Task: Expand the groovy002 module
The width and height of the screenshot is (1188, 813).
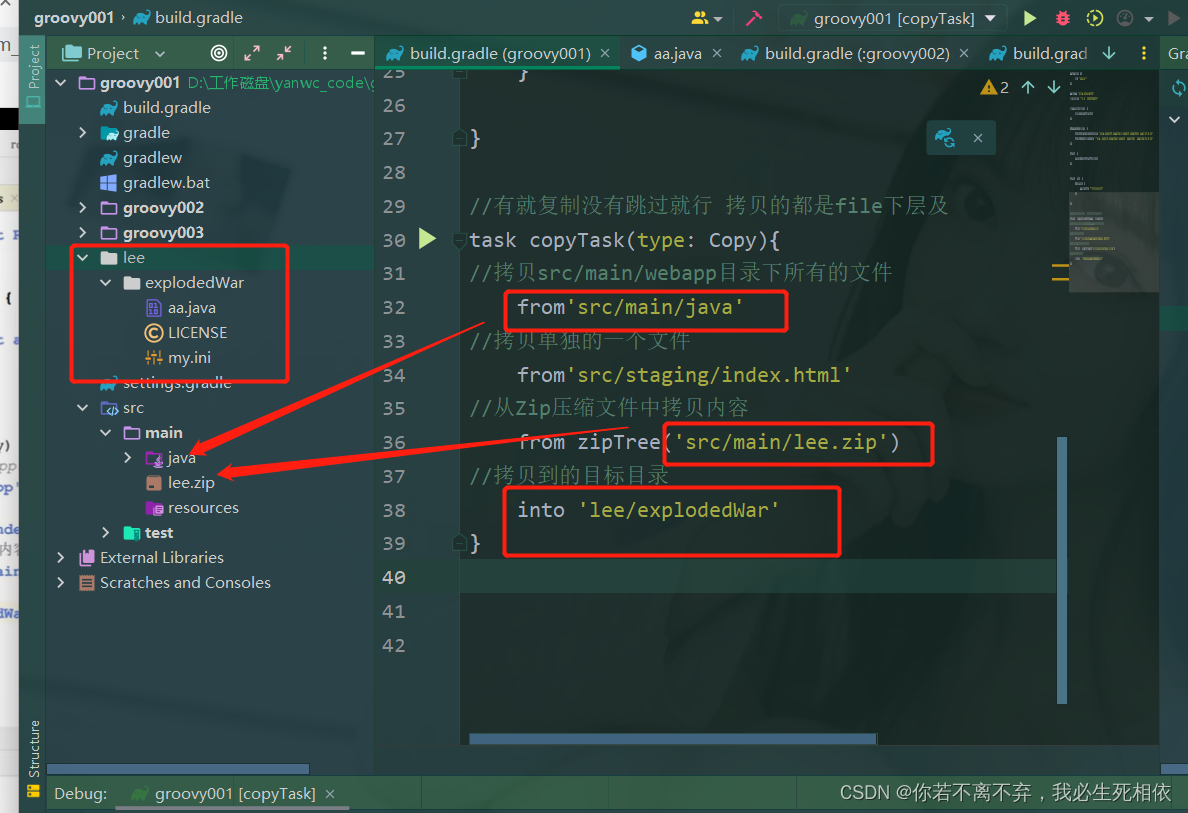Action: [83, 208]
